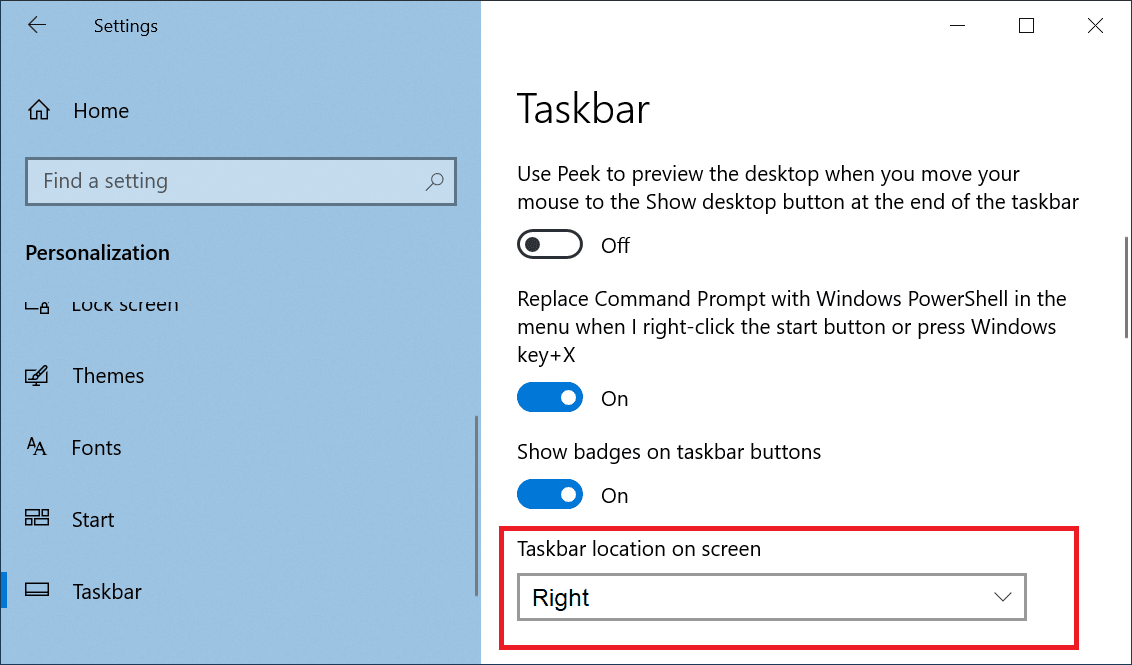Click the dropdown chevron next to Right

1002,597
